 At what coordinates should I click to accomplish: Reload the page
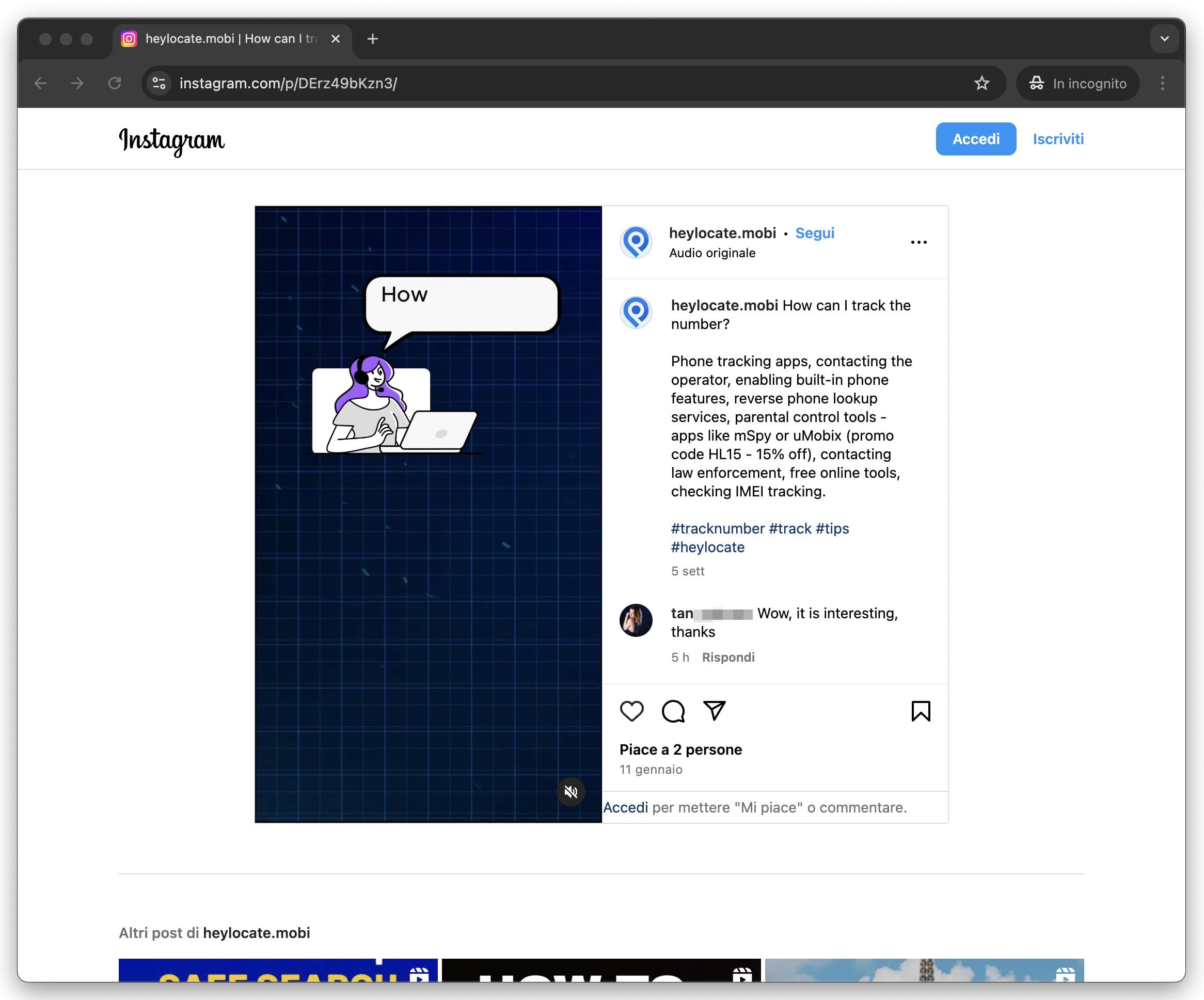click(115, 83)
